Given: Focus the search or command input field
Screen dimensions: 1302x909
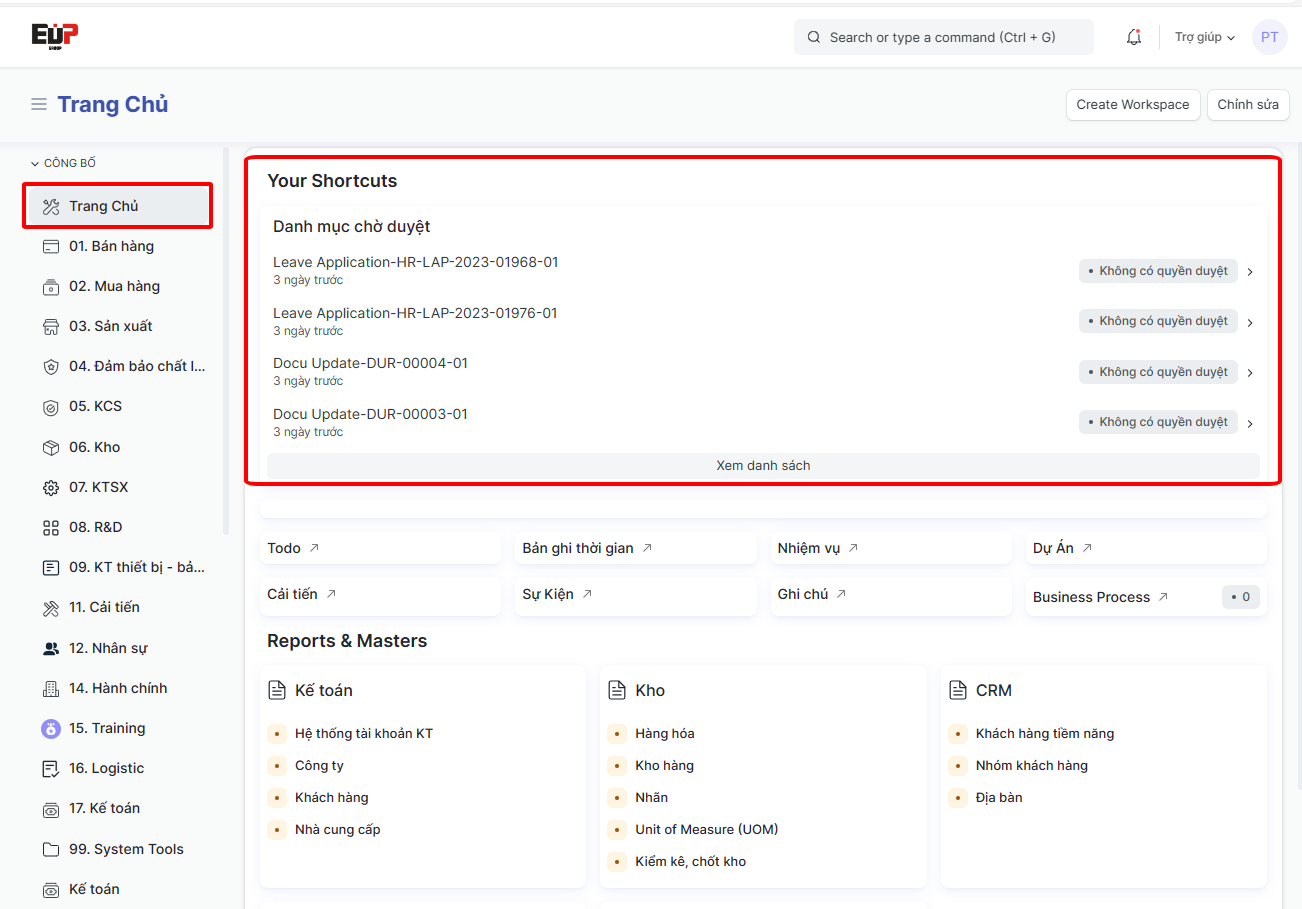Looking at the screenshot, I should (x=942, y=37).
